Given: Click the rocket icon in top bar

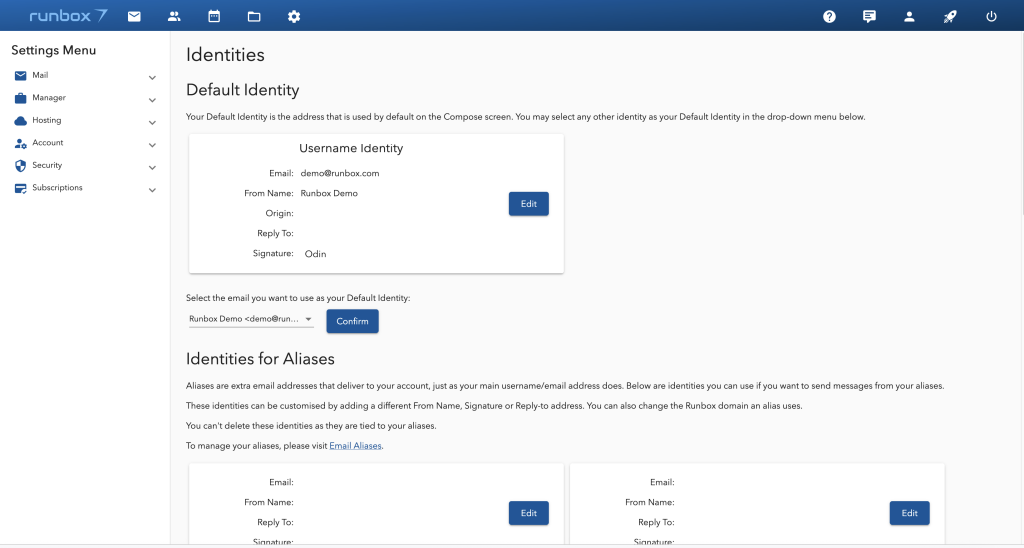Looking at the screenshot, I should point(950,16).
